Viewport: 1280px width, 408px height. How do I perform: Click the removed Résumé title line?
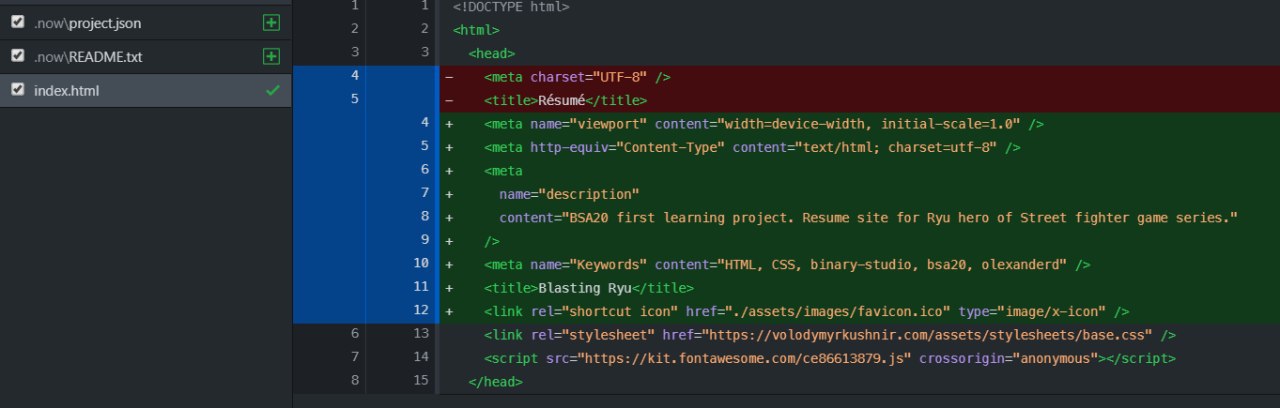860,100
